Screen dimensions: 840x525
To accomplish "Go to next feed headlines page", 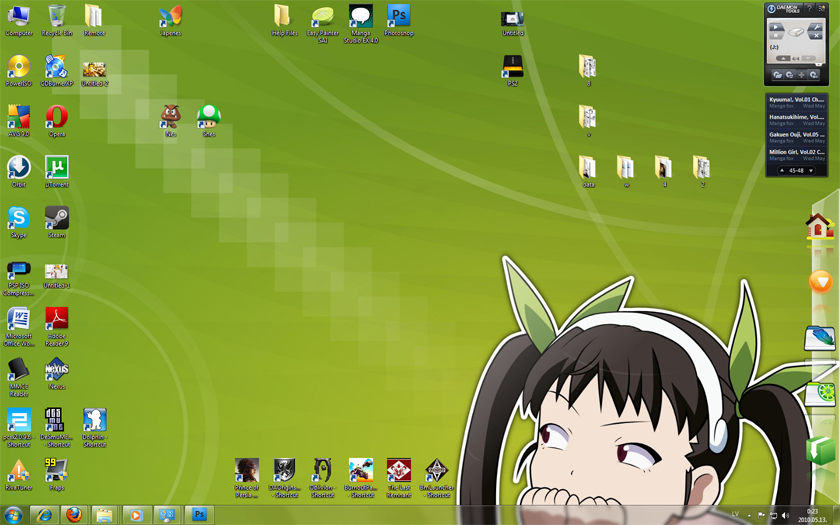I will point(811,170).
